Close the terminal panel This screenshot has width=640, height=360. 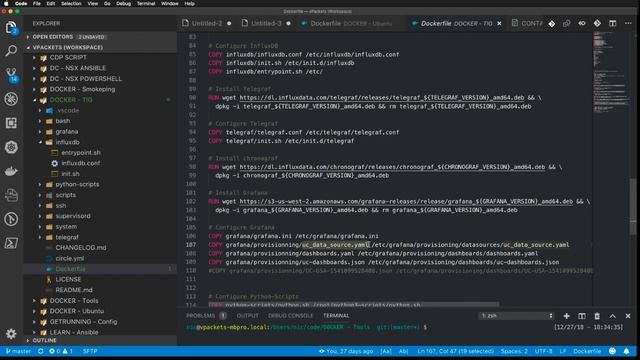click(x=628, y=316)
